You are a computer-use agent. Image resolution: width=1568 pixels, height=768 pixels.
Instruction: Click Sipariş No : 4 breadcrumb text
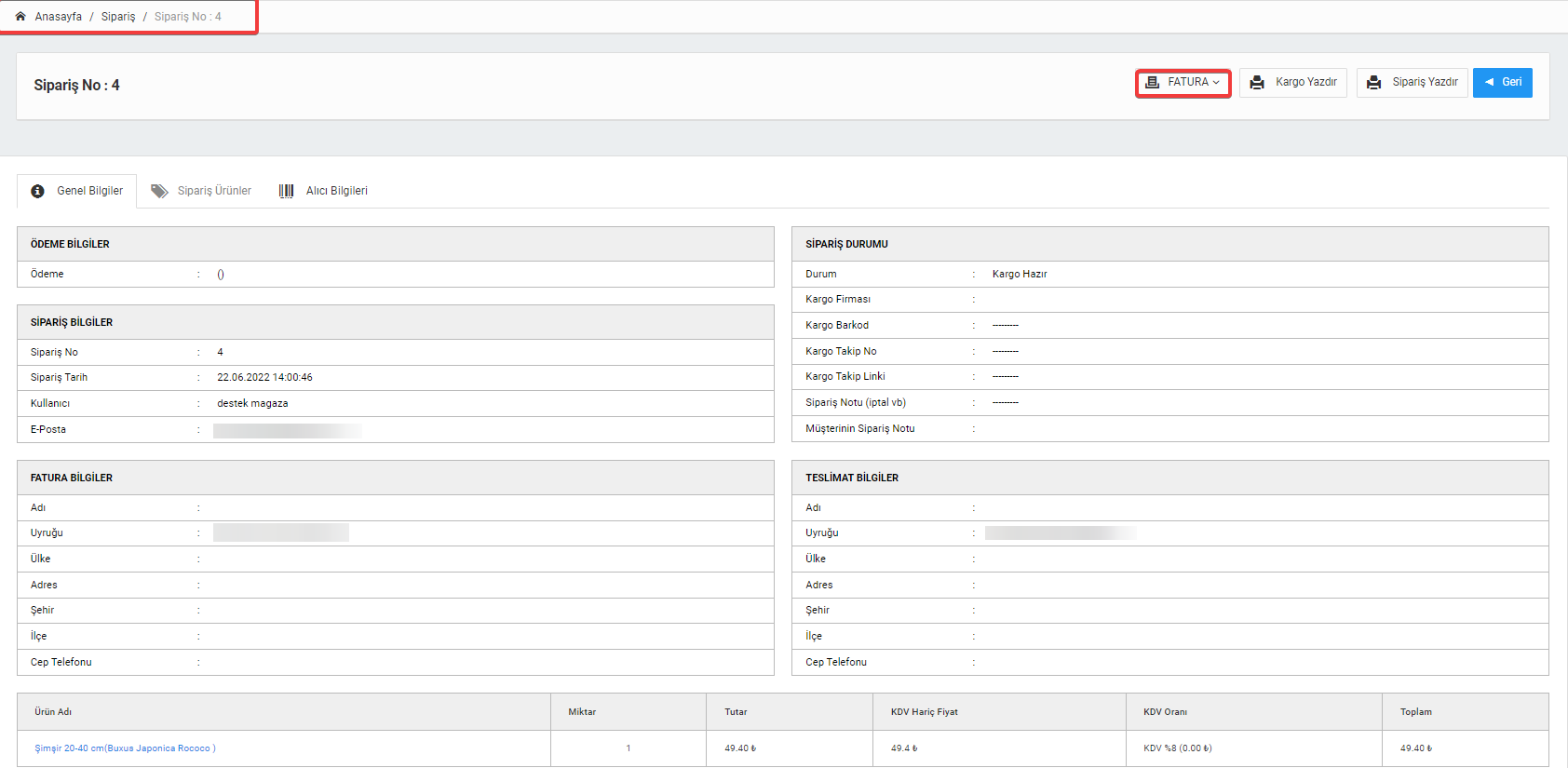click(x=188, y=17)
